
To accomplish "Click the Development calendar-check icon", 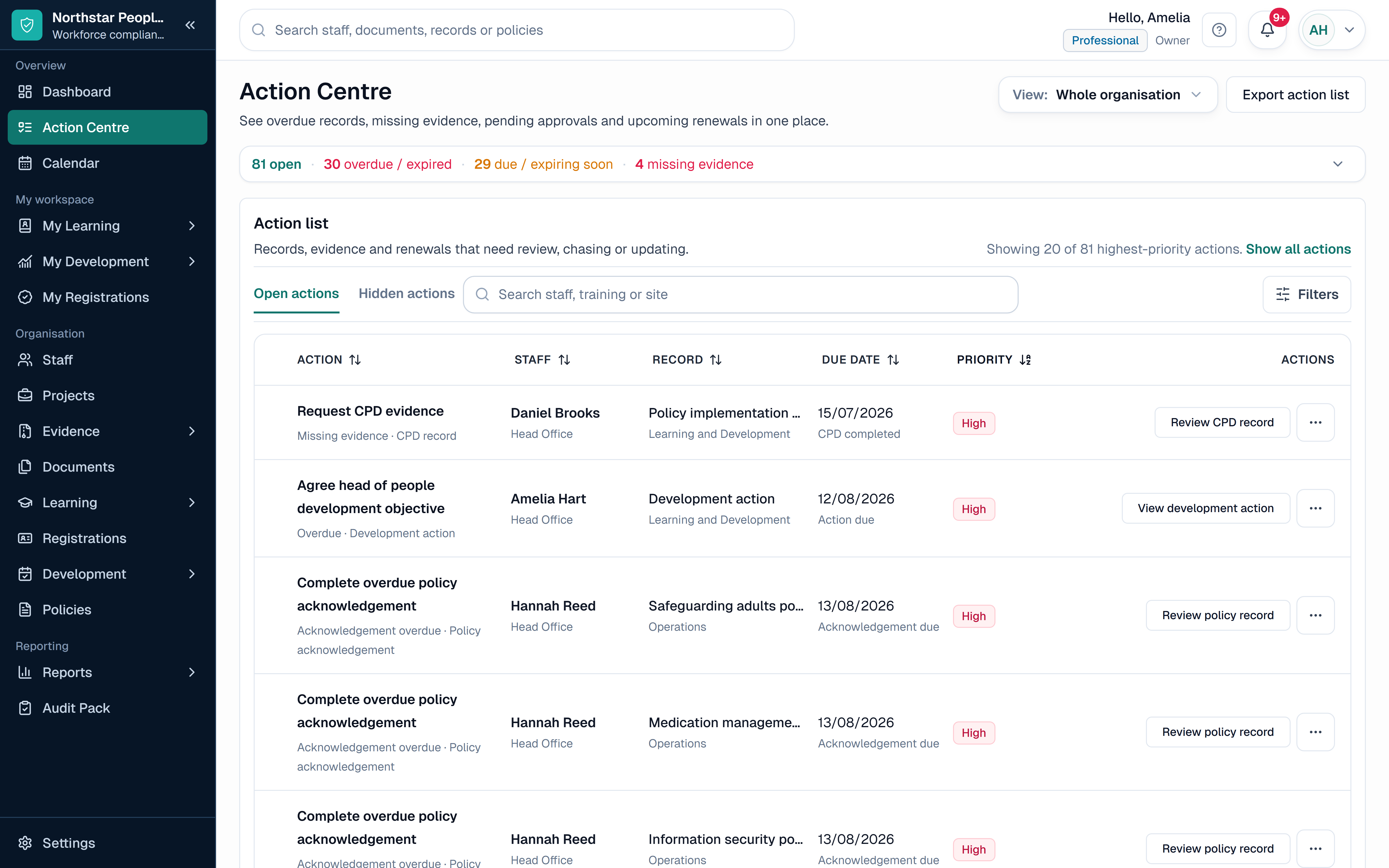I will (x=25, y=574).
